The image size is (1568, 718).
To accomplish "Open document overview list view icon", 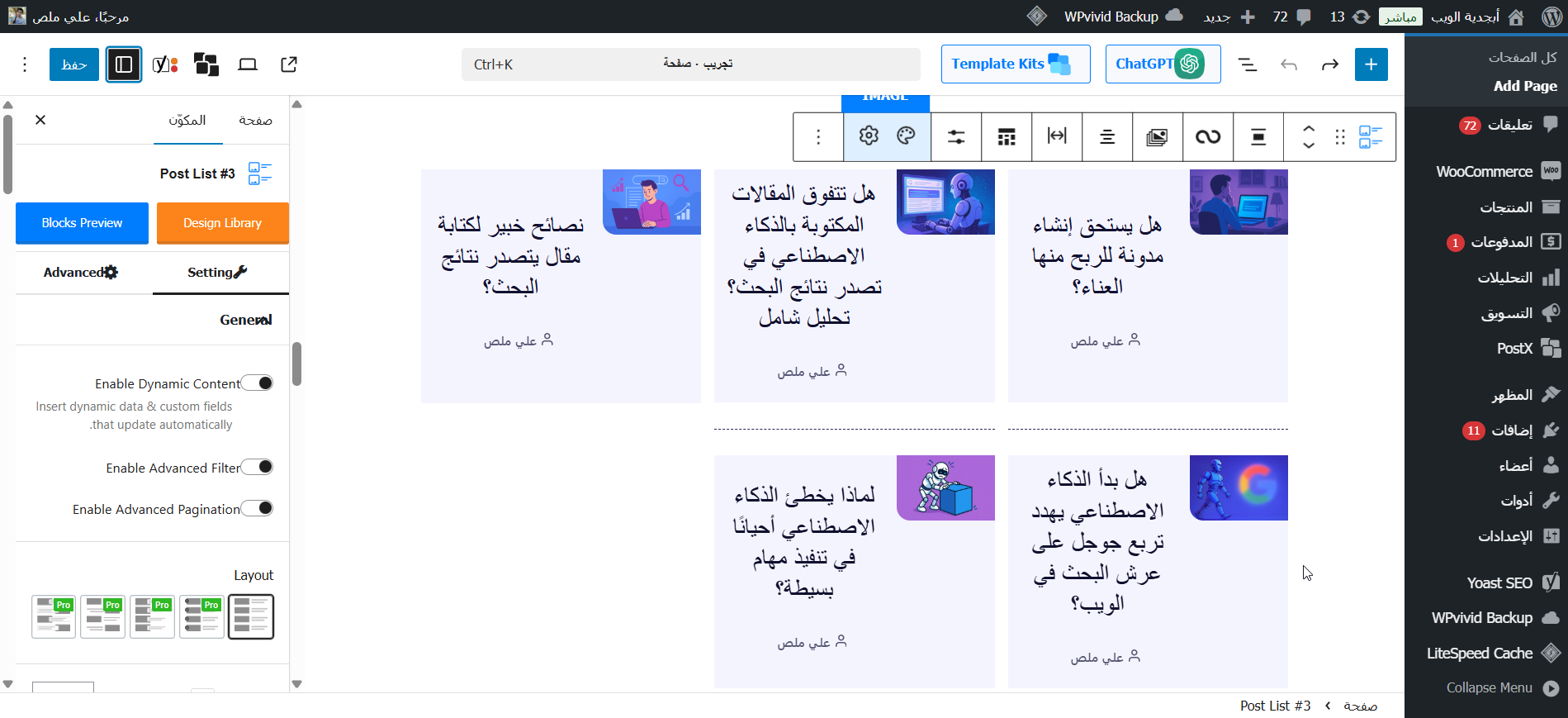I will tap(1247, 64).
